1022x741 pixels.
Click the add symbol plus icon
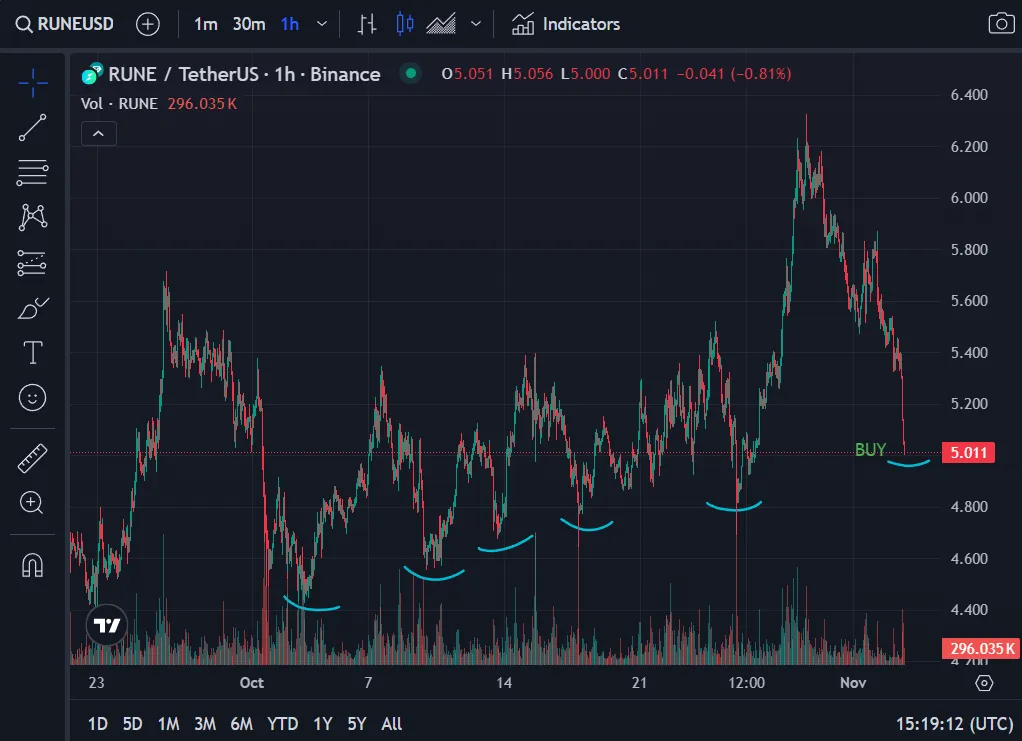[148, 24]
